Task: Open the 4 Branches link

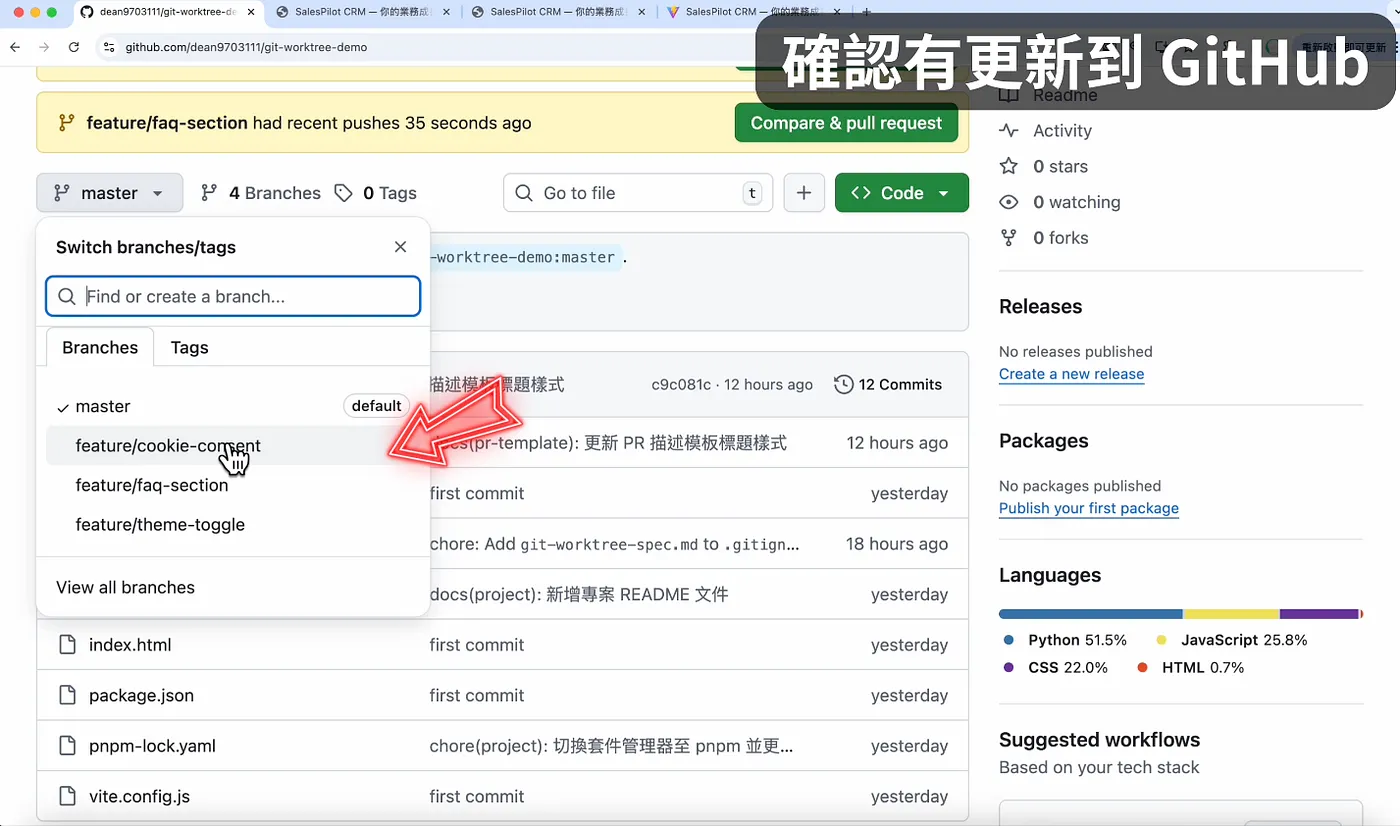Action: tap(261, 193)
